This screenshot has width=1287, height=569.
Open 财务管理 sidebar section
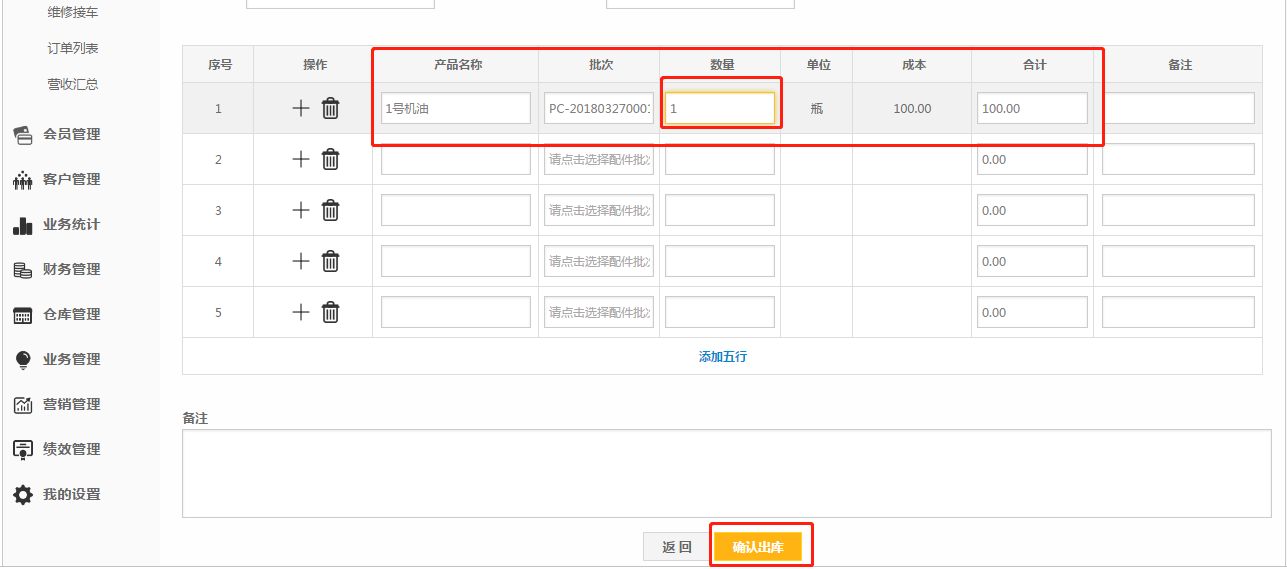point(71,269)
